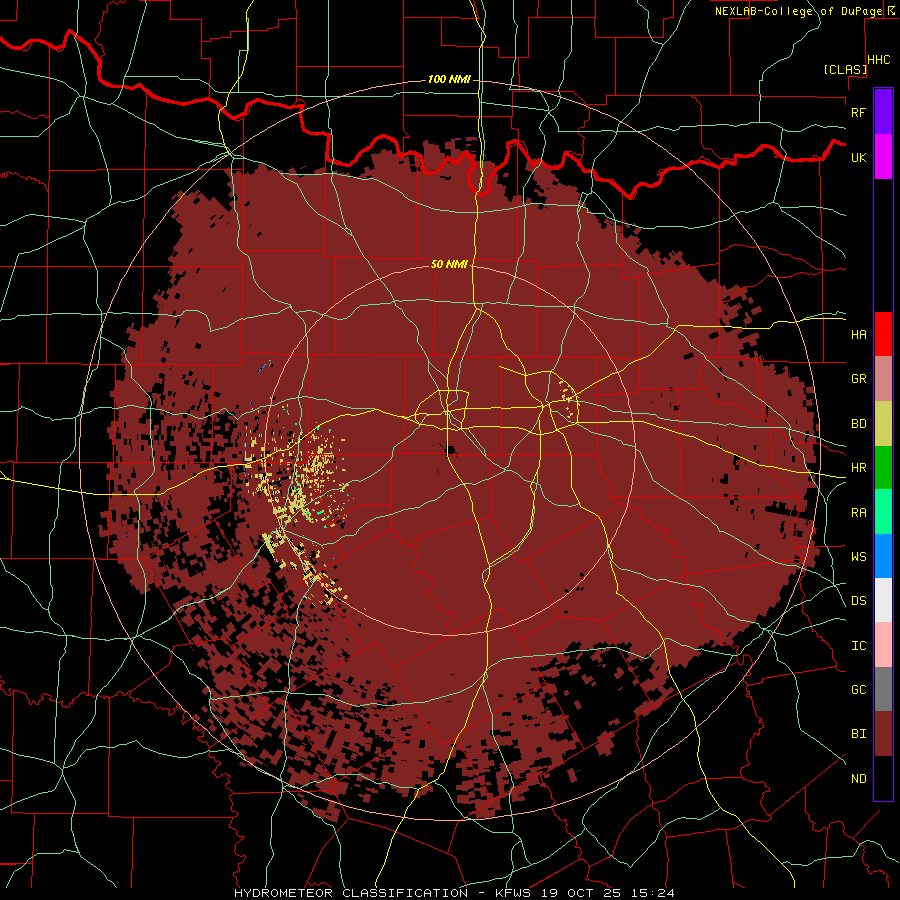Select the gray GC legend swatch

883,689
